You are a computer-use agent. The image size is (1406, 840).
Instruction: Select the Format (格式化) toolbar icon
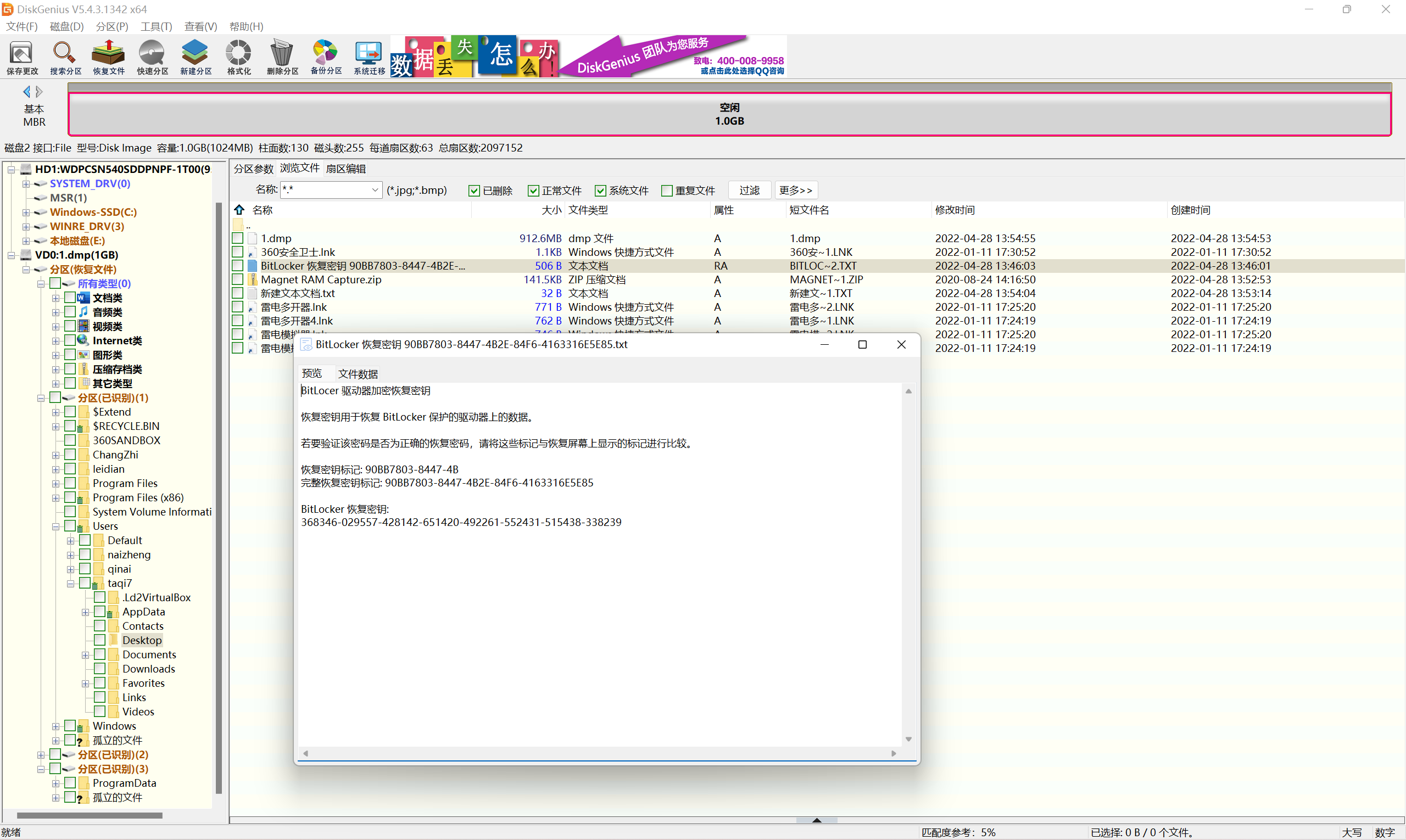click(x=239, y=58)
